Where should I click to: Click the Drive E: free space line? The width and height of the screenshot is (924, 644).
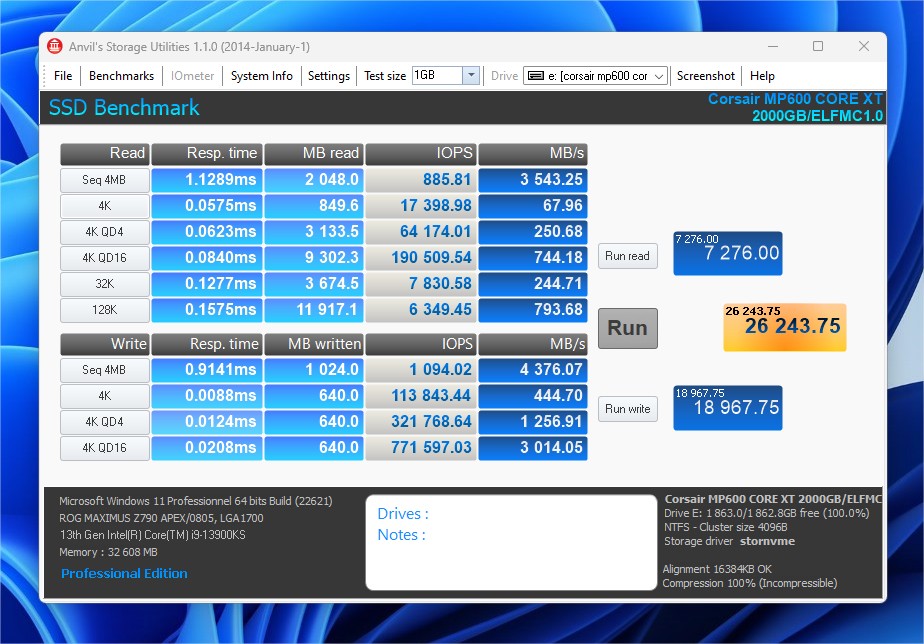[x=767, y=513]
